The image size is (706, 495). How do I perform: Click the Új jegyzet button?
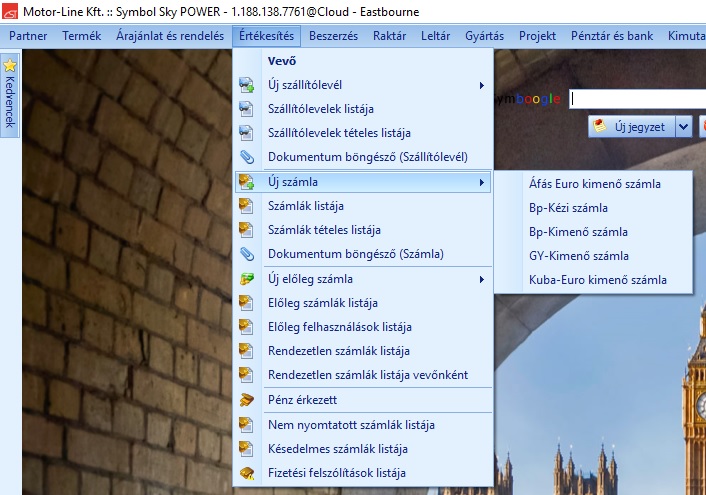[632, 126]
